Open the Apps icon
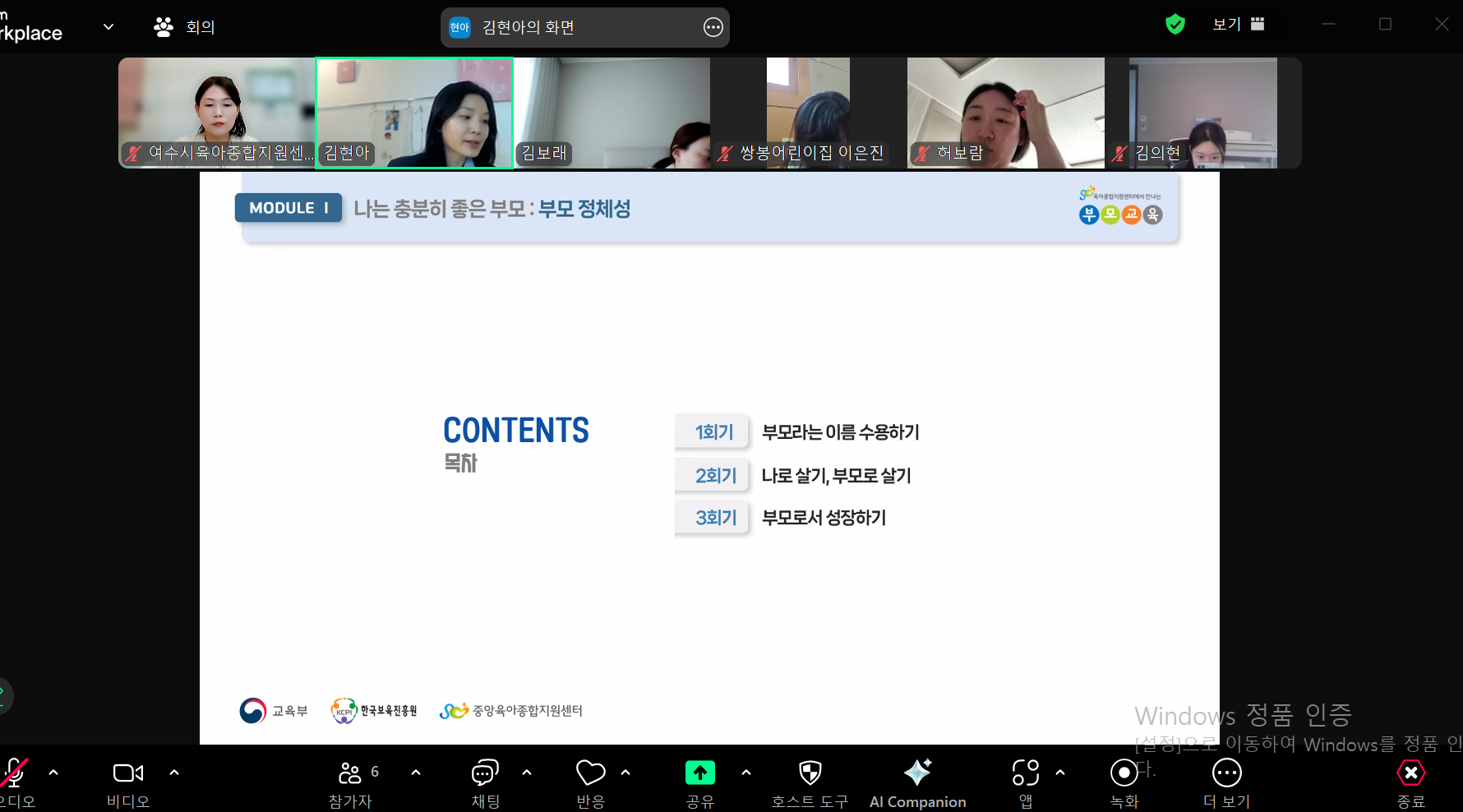 point(1025,773)
